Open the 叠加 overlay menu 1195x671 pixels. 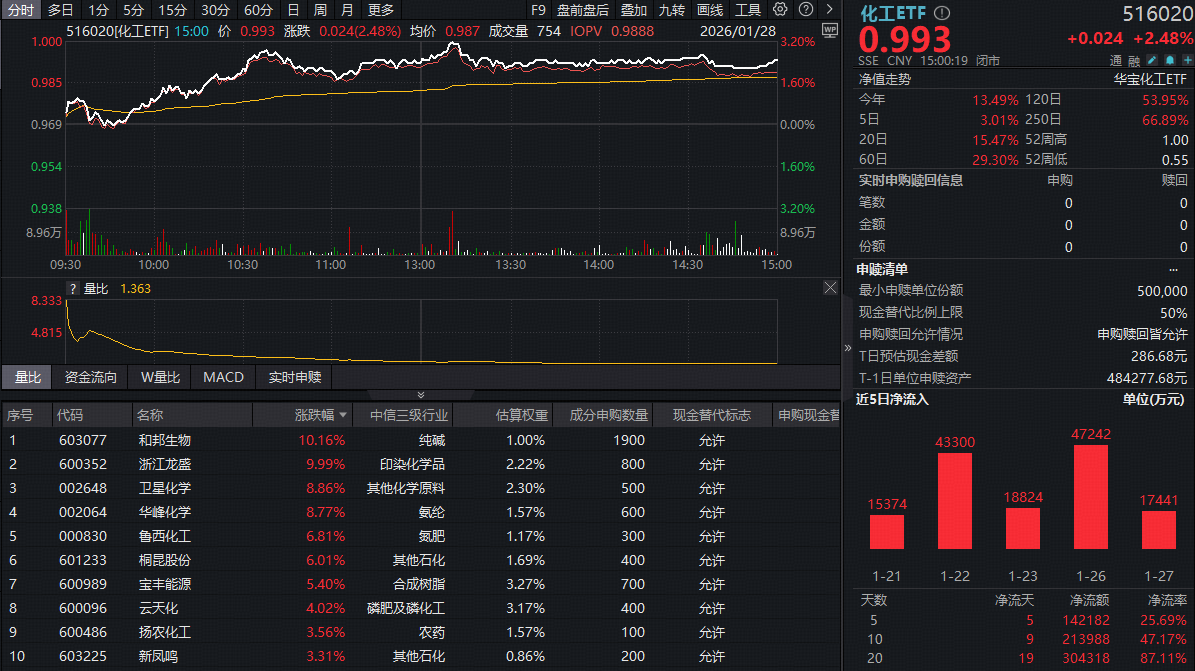634,9
